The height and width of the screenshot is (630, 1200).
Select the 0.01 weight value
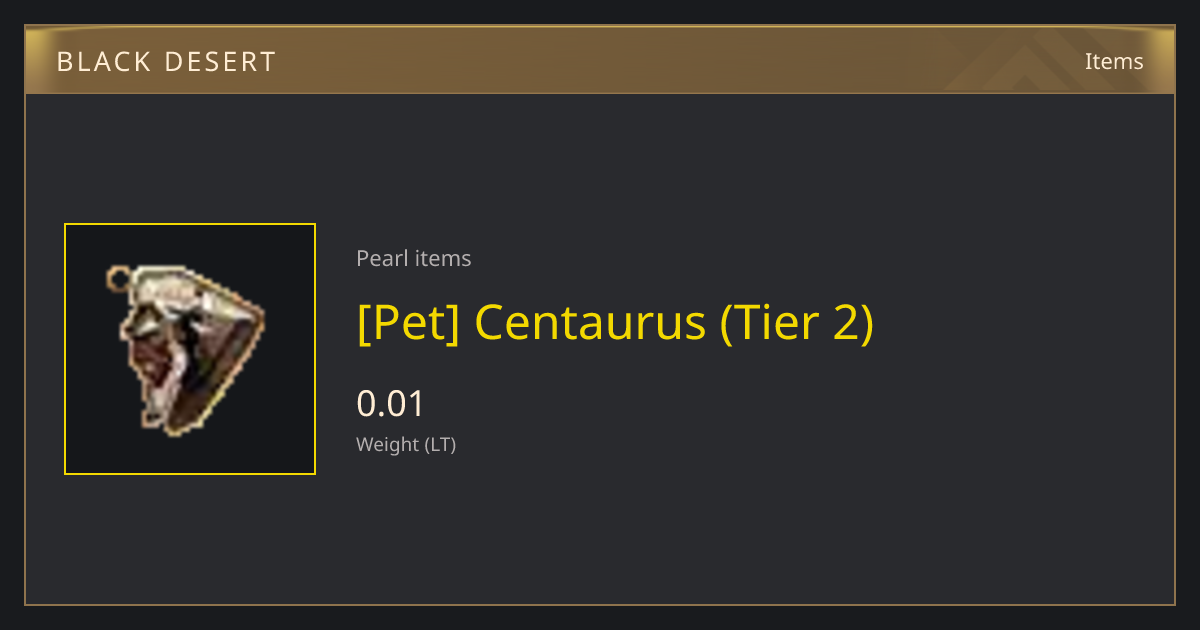point(391,404)
